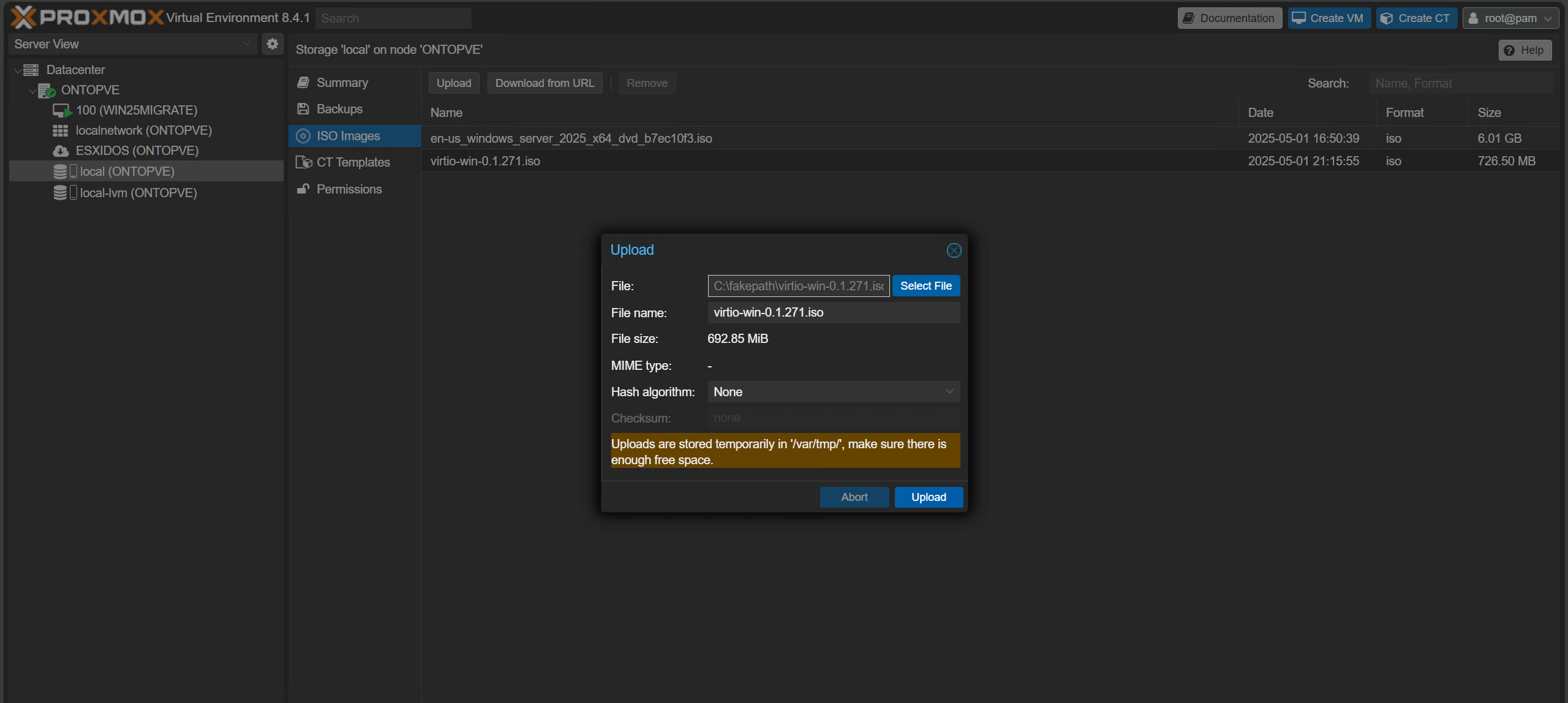Open the Backups tab

point(355,109)
